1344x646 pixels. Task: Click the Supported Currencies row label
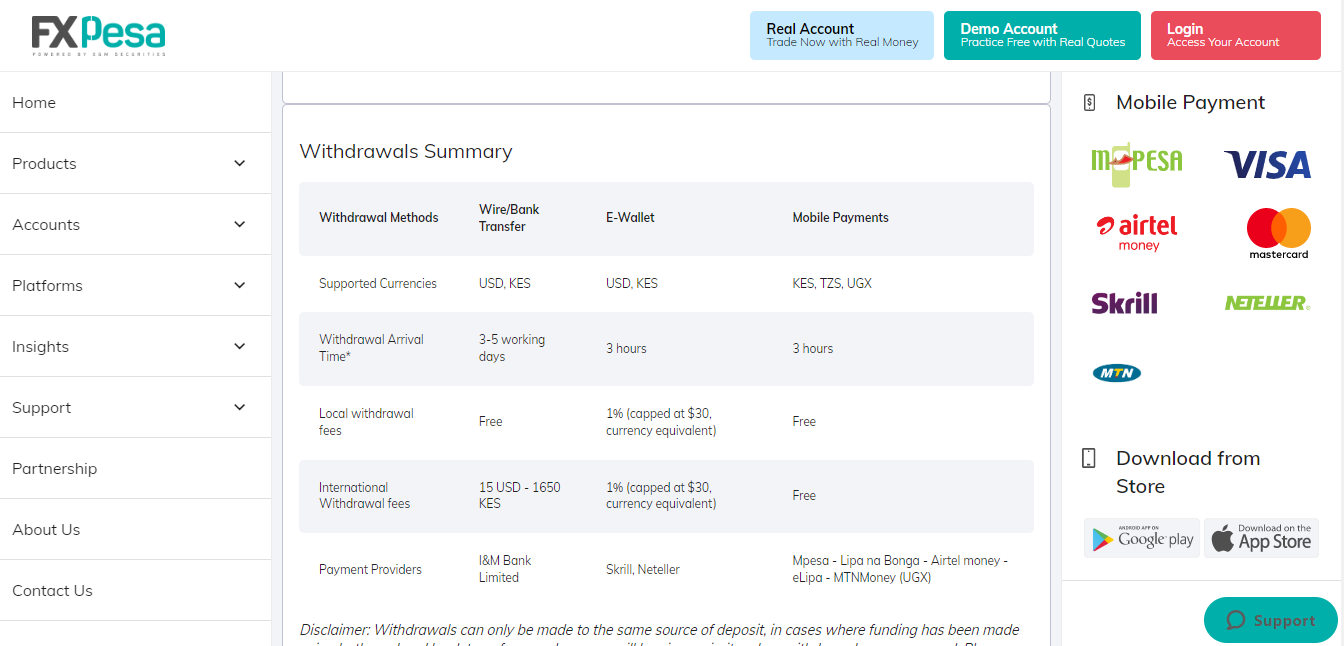378,283
